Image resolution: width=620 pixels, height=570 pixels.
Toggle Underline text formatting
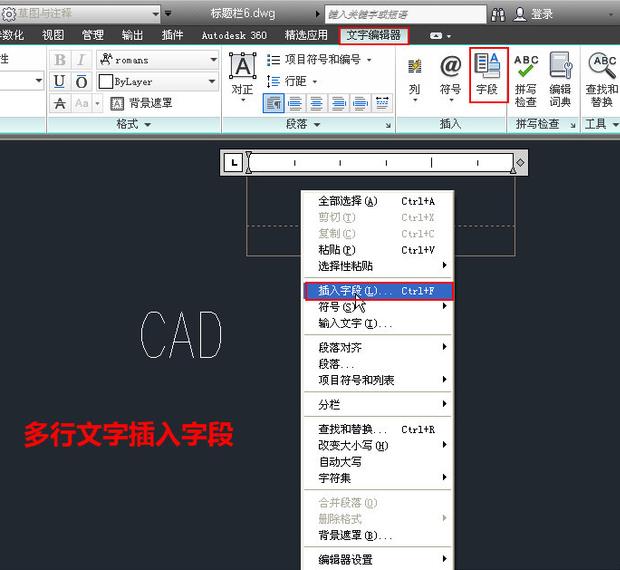(x=60, y=82)
